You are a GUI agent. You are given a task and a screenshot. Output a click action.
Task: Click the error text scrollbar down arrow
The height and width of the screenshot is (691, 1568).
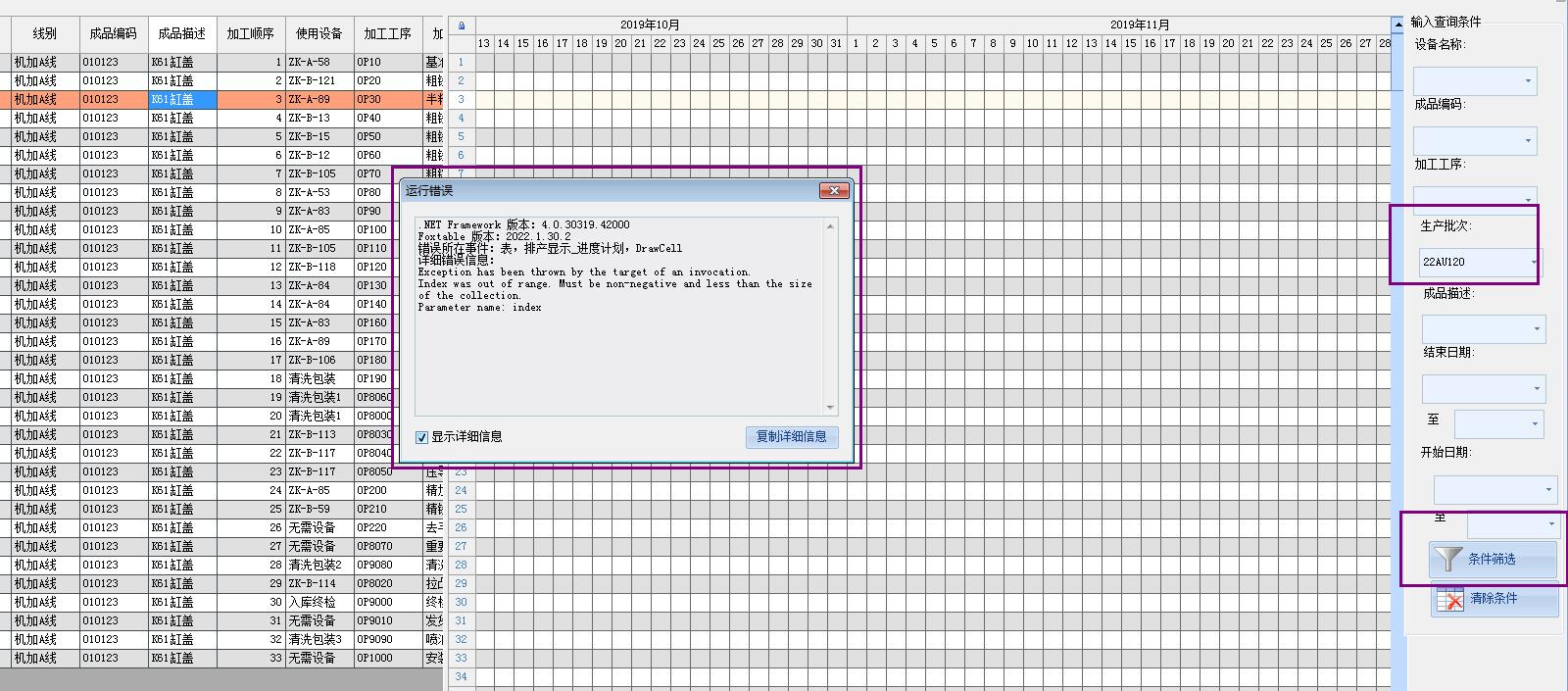pos(831,407)
